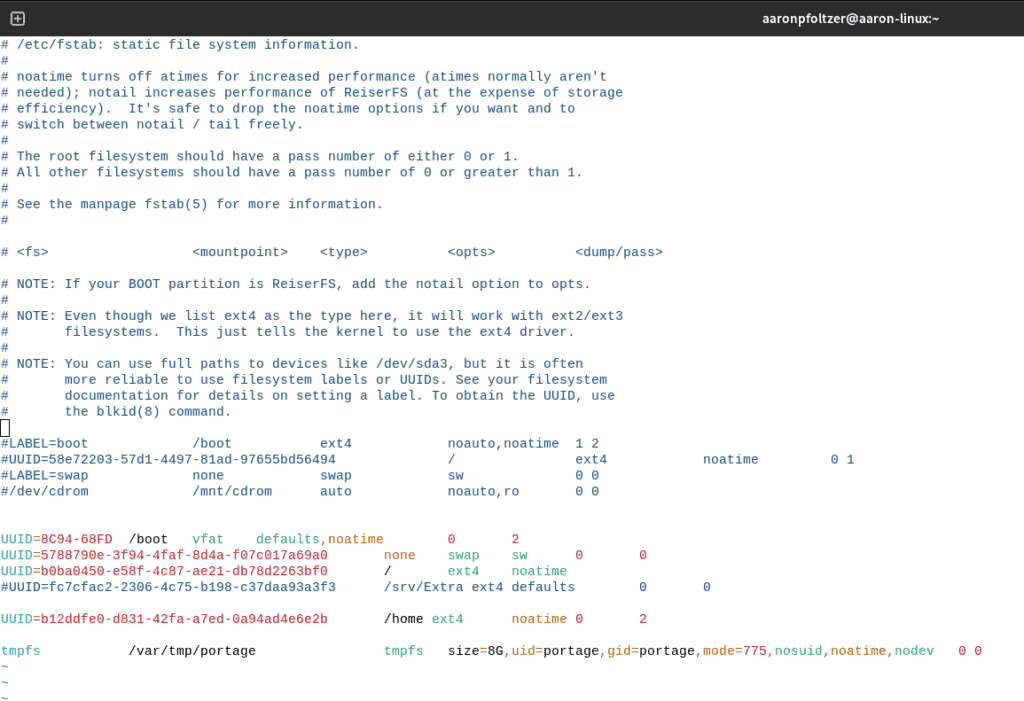Click 'noatime' option on the /home line
The width and height of the screenshot is (1024, 701).
pos(539,619)
